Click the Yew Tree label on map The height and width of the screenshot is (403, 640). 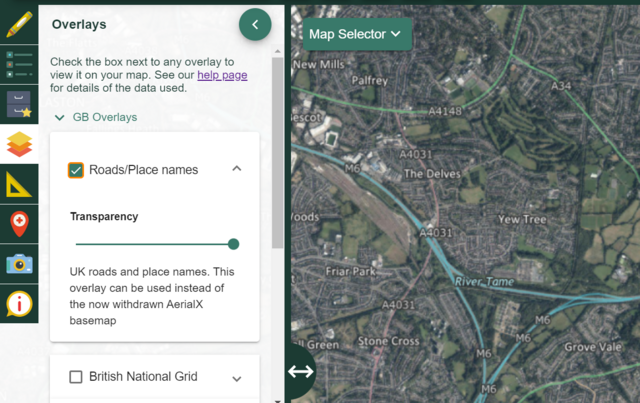pyautogui.click(x=521, y=219)
